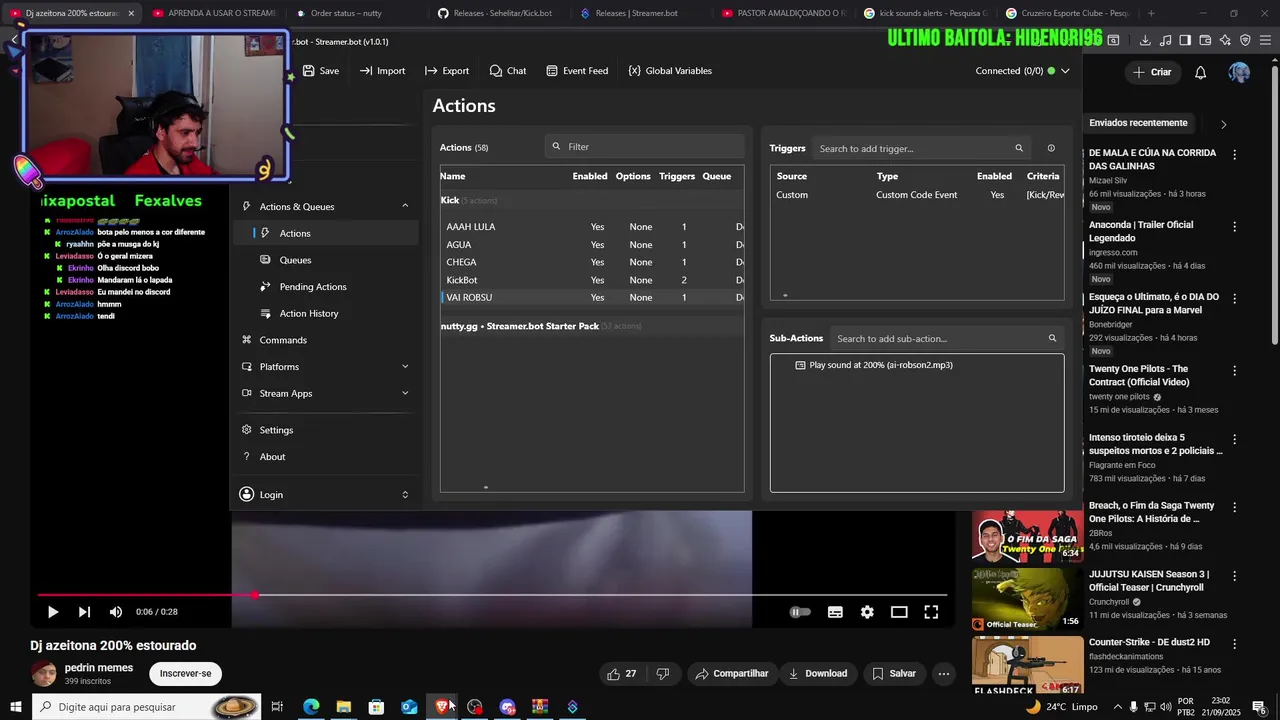Select the Pending Actions sidebar item
1280x720 pixels.
[x=326, y=287]
